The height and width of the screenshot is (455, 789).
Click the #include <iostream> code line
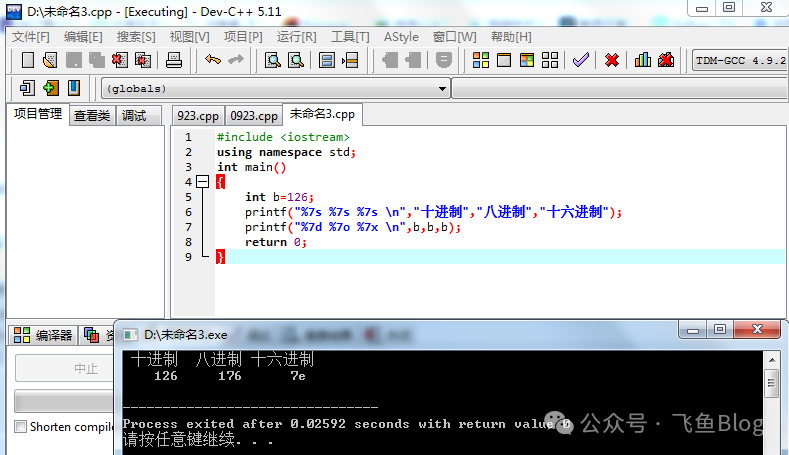click(x=283, y=137)
